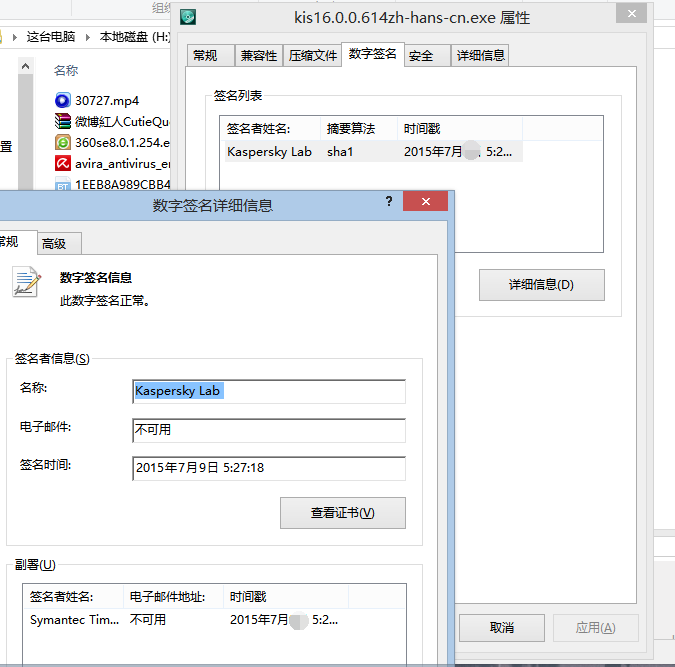Click the 时间戳 column header in countersignatures list
This screenshot has height=667, width=675.
[286, 596]
